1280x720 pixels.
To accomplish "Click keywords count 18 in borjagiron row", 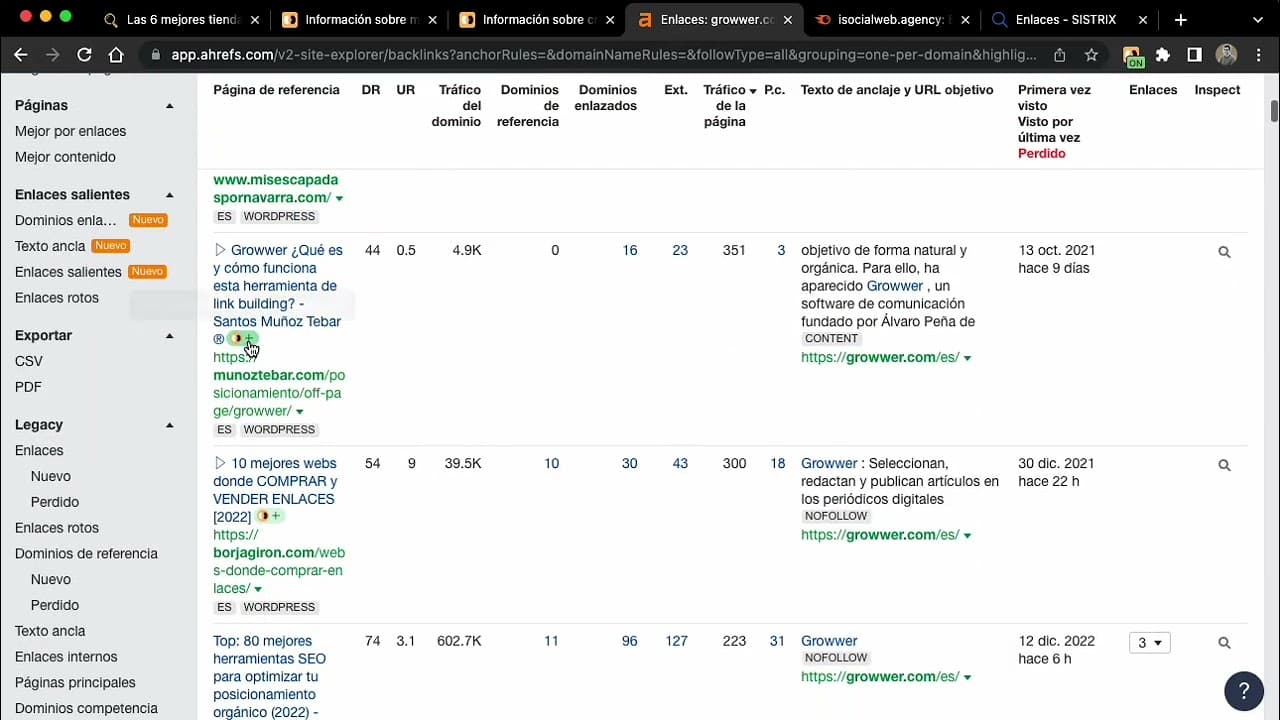I will coord(777,463).
